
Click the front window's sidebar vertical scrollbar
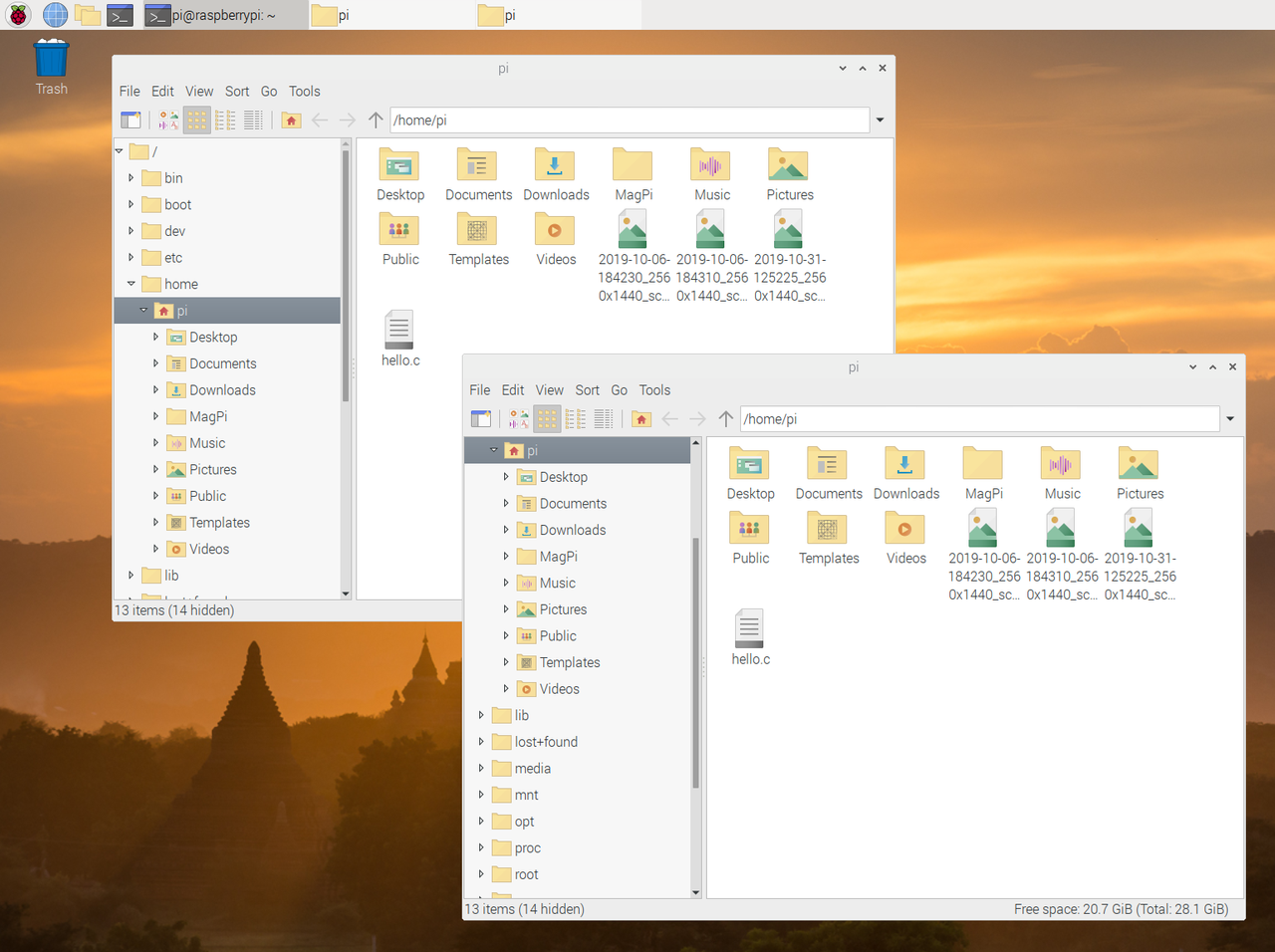(x=695, y=662)
